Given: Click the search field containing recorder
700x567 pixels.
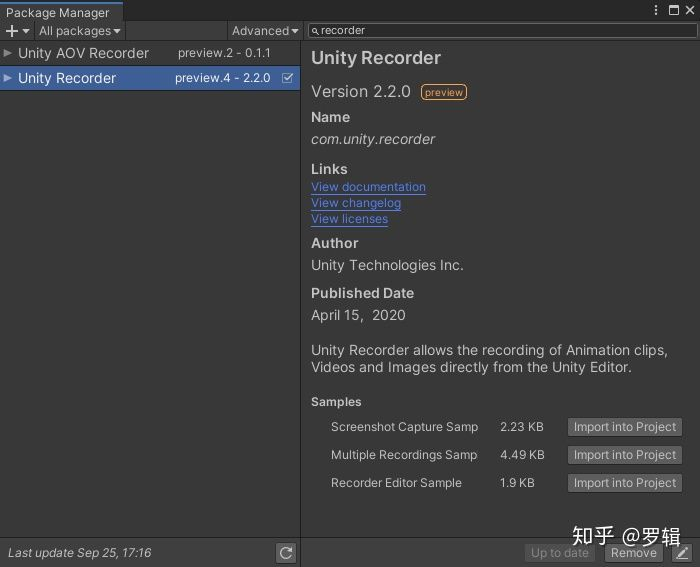Looking at the screenshot, I should (x=502, y=30).
